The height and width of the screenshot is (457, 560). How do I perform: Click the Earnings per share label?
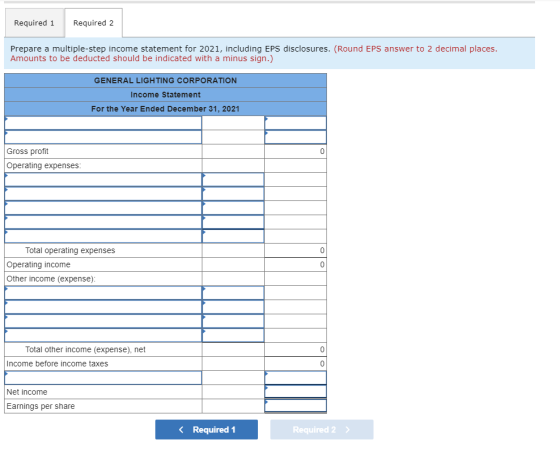tap(40, 406)
